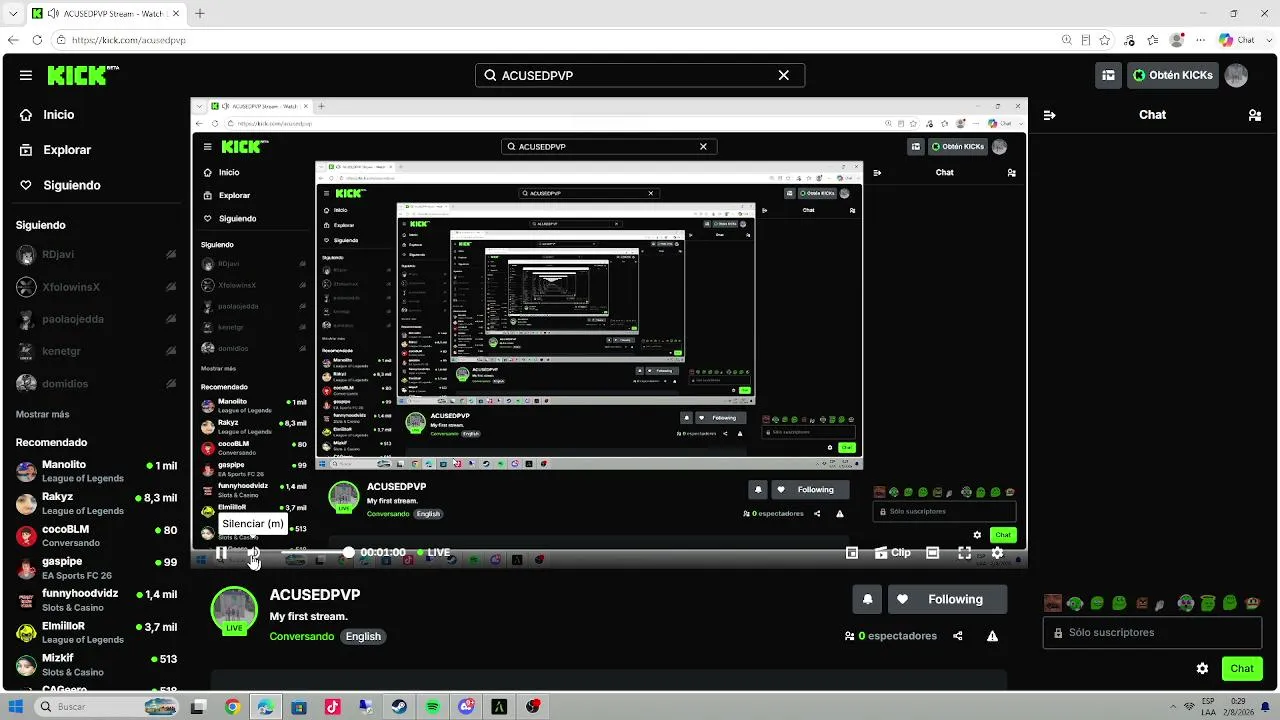Viewport: 1280px width, 720px height.
Task: Open Steam from the taskbar
Action: click(399, 707)
